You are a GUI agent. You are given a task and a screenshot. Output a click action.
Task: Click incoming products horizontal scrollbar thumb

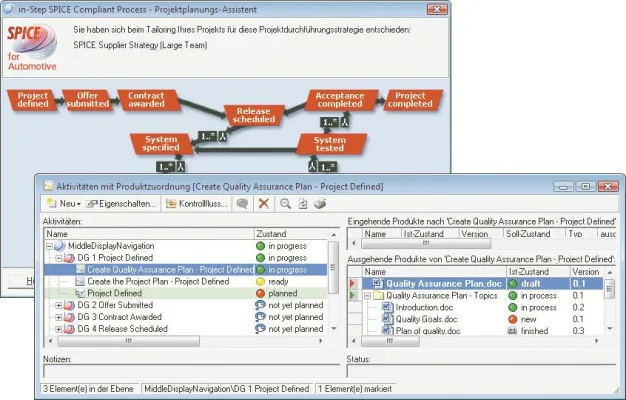point(426,243)
